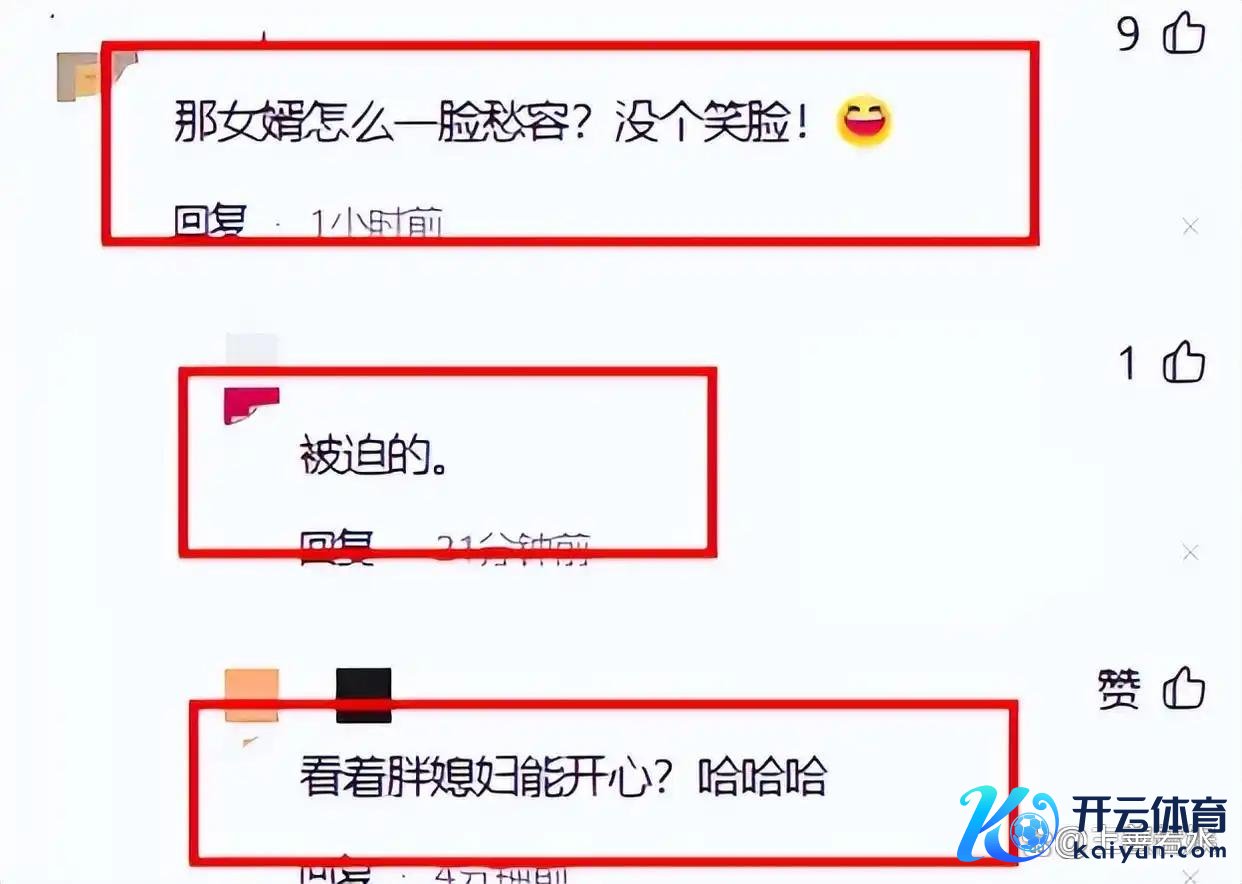Click the 1小时前 timestamp
The image size is (1242, 884).
pos(376,222)
